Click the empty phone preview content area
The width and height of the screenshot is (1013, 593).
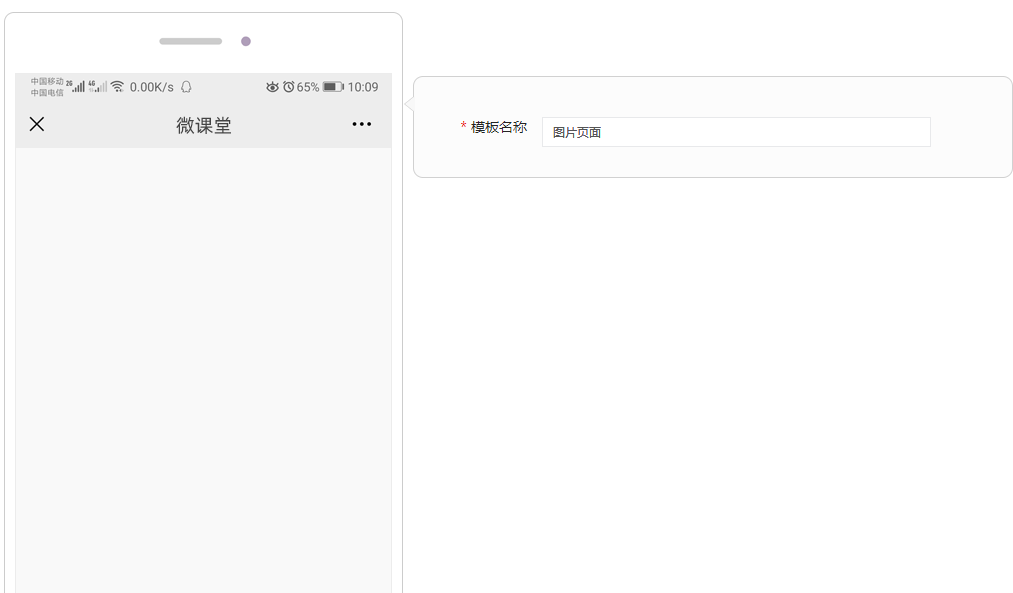click(204, 369)
